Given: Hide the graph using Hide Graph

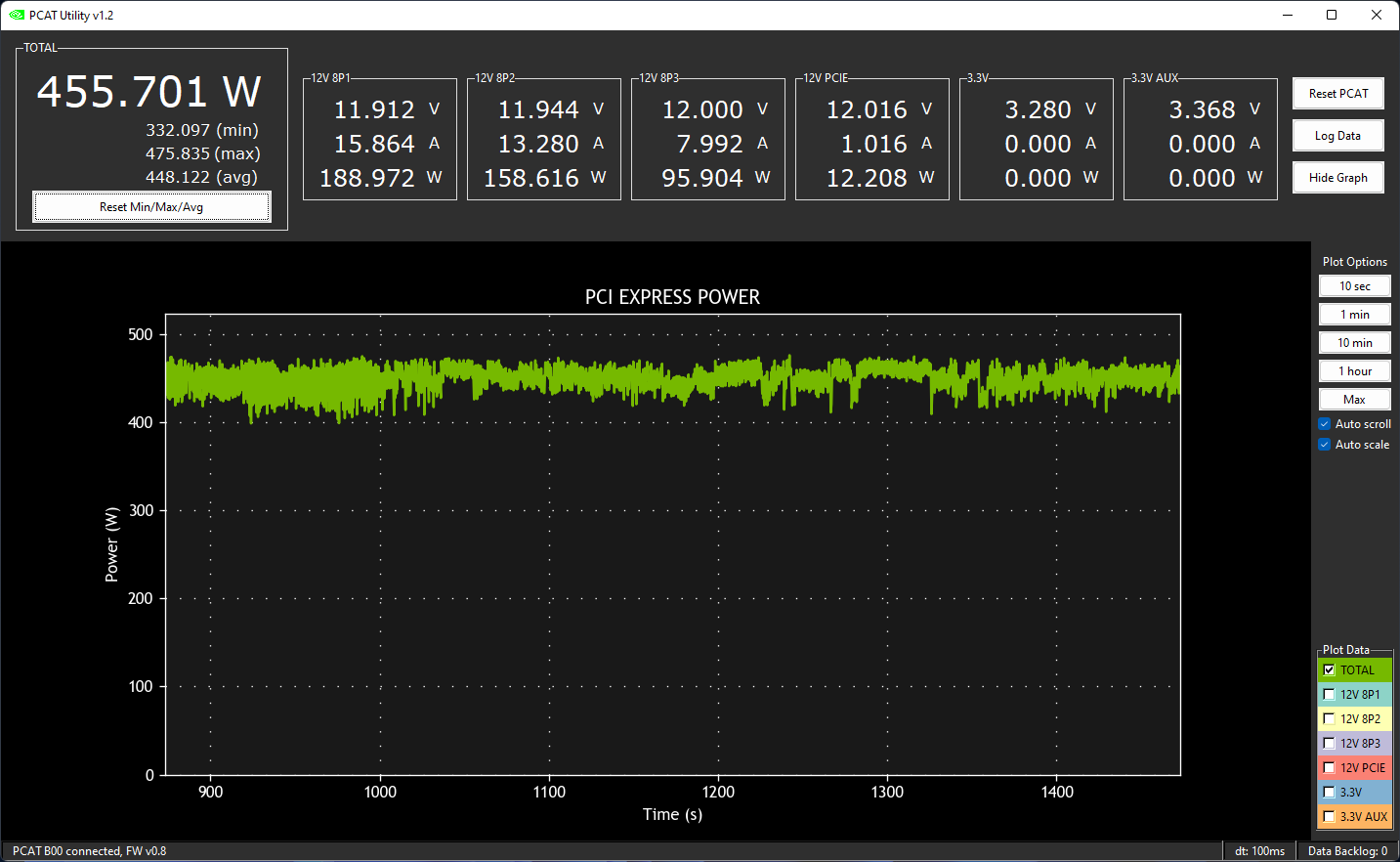Looking at the screenshot, I should point(1337,178).
